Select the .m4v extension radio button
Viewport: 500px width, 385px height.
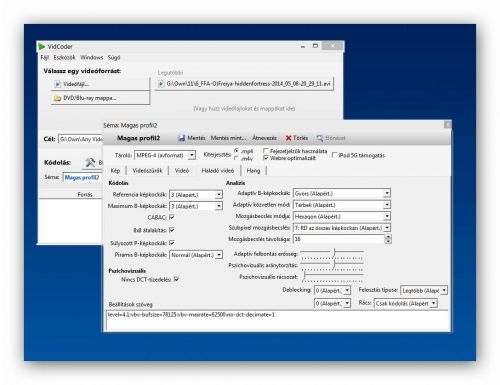[x=236, y=158]
